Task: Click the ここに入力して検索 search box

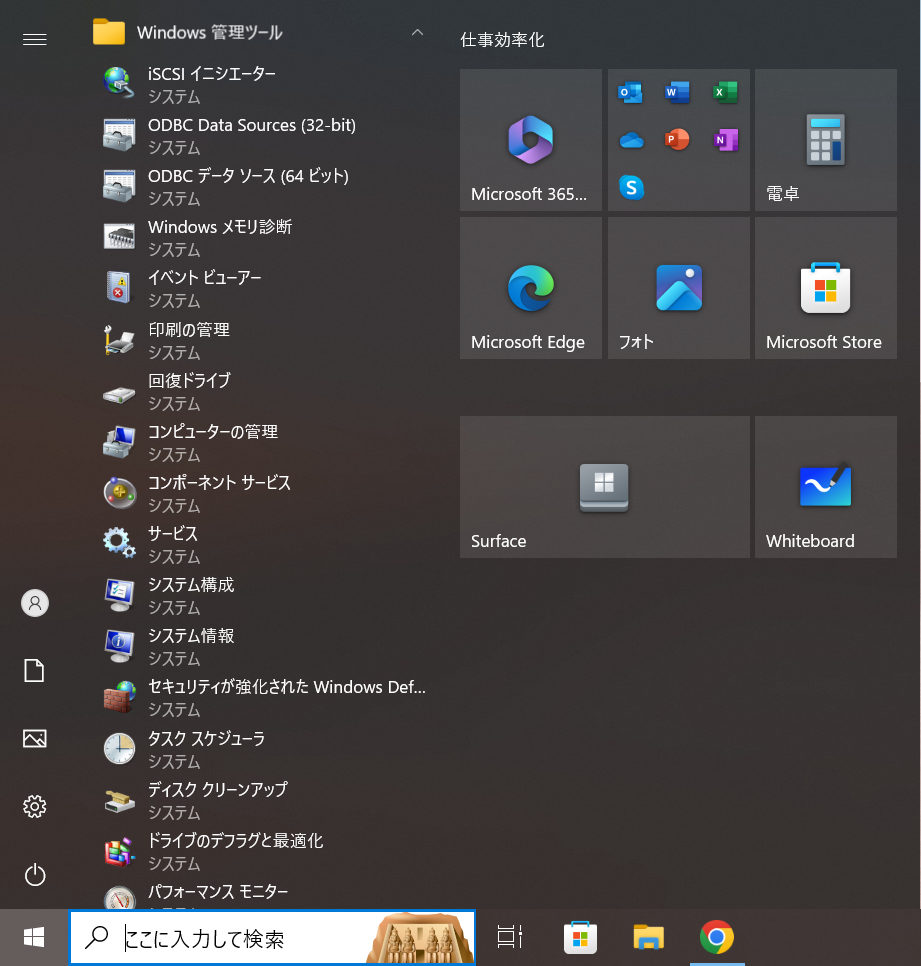Action: [272, 938]
